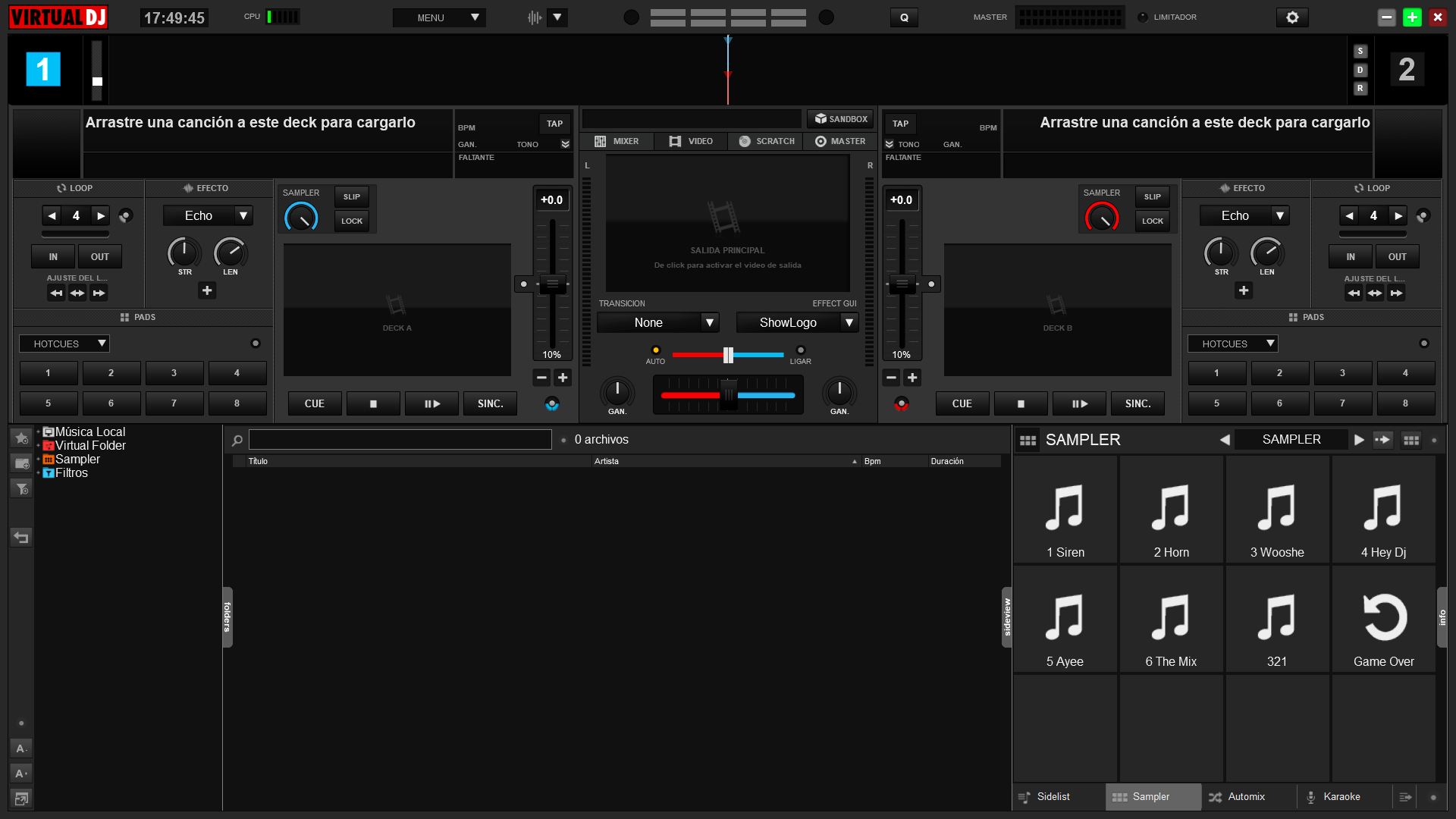Play the 1 Siren sample
Viewport: 1456px width, 819px height.
click(x=1065, y=510)
